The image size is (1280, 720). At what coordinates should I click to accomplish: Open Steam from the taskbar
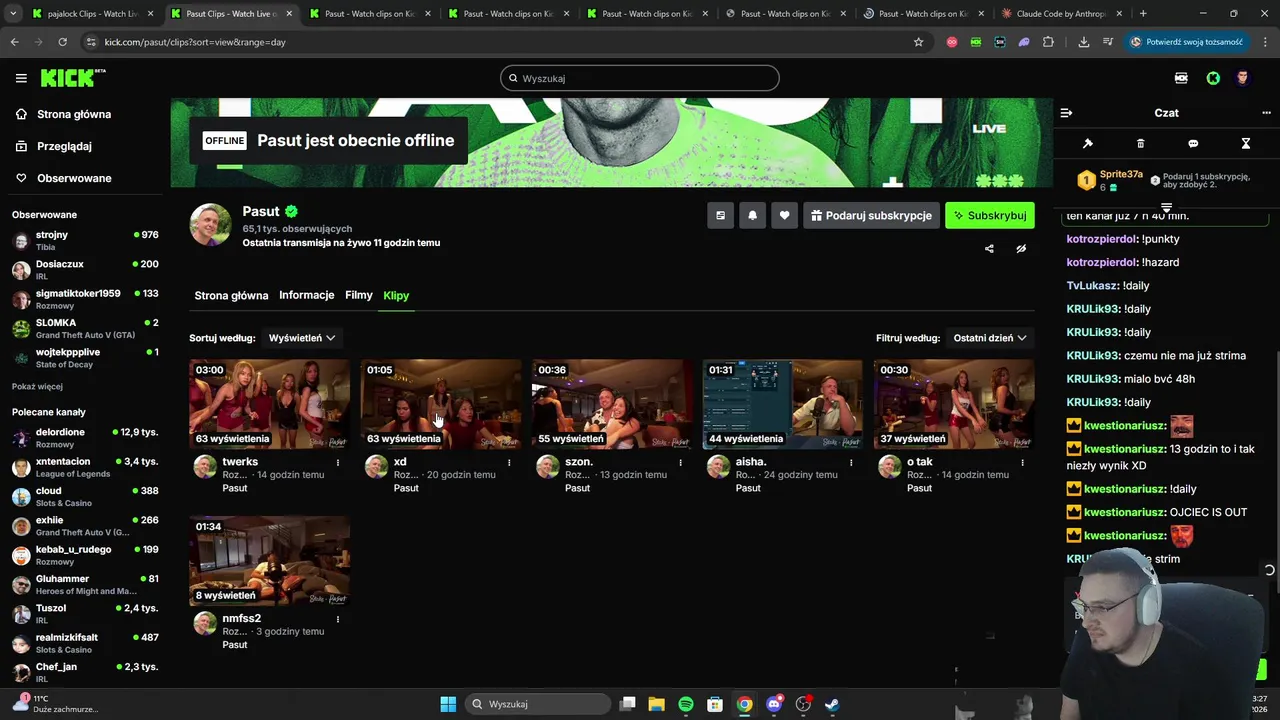click(x=832, y=704)
